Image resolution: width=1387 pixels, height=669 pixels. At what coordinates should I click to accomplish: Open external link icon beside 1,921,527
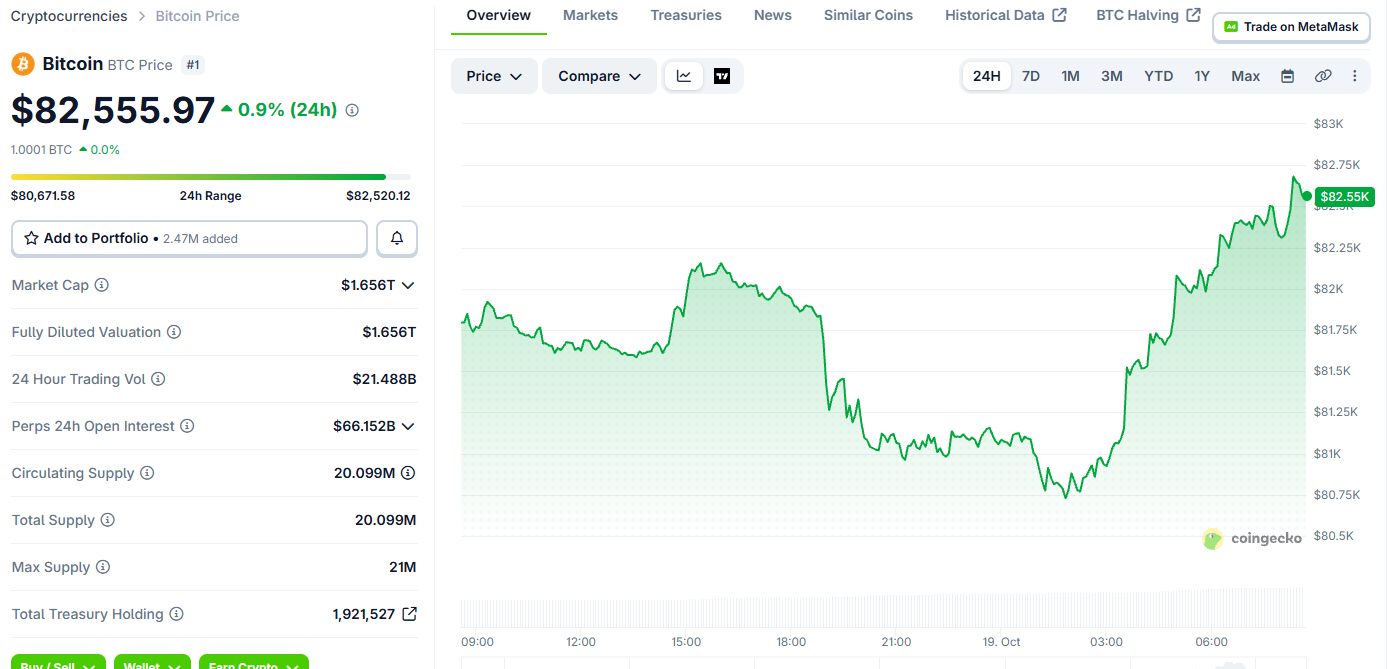pos(409,614)
